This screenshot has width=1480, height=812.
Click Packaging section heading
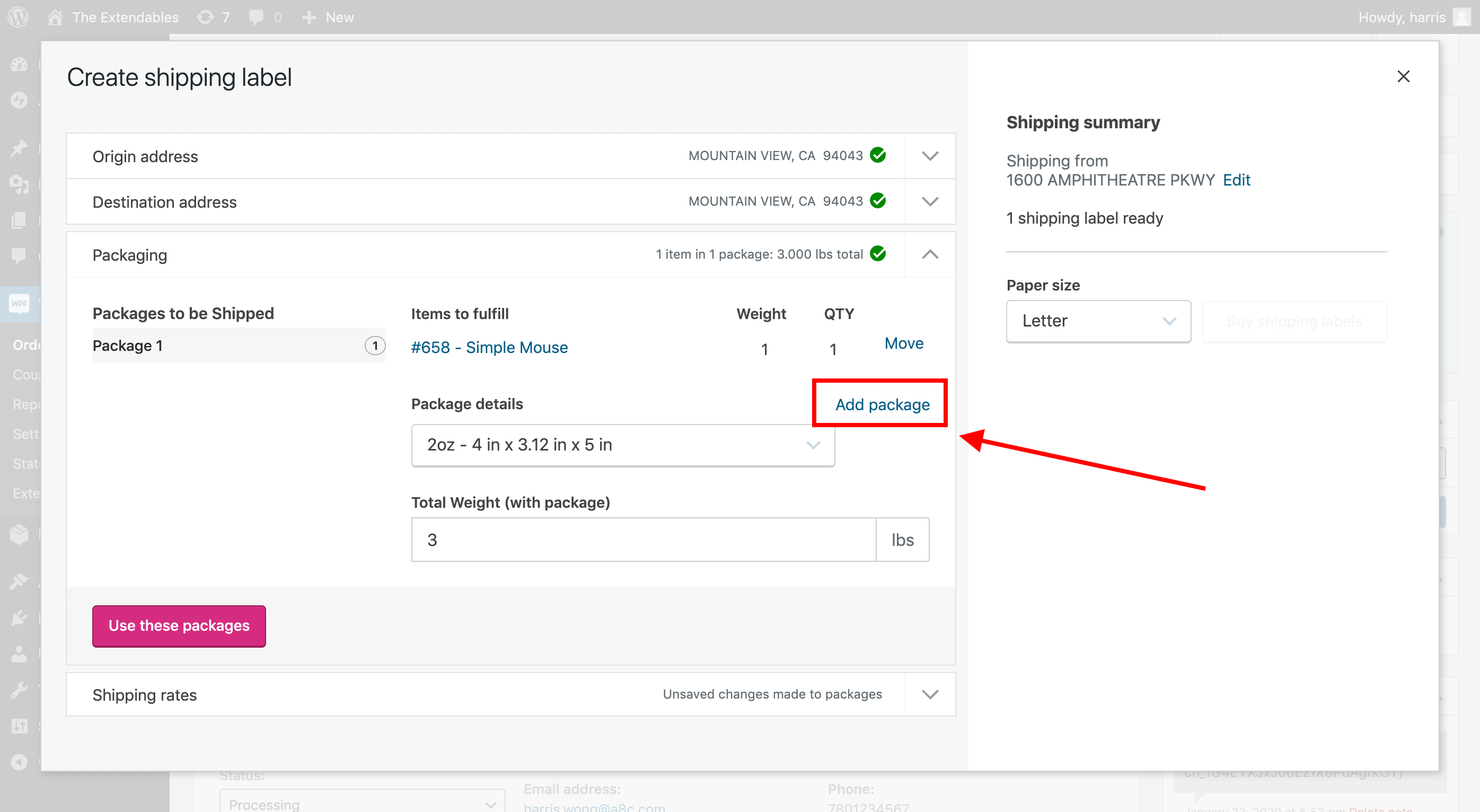coord(129,255)
